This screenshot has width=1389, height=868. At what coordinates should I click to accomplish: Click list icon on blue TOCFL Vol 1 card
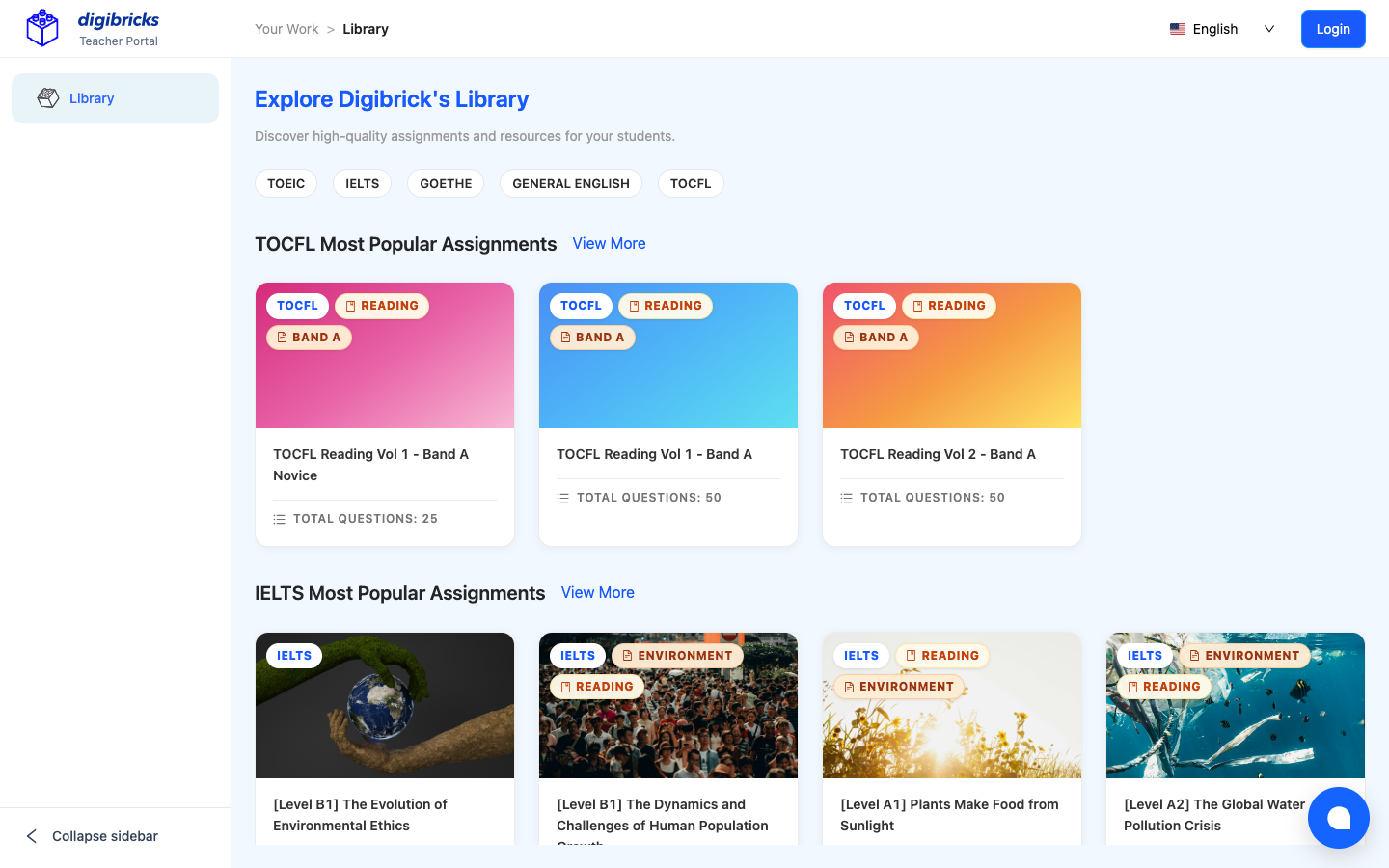tap(562, 498)
